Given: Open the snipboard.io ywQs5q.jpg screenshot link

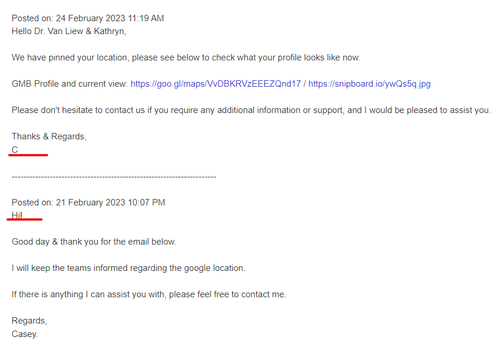Looking at the screenshot, I should (369, 84).
